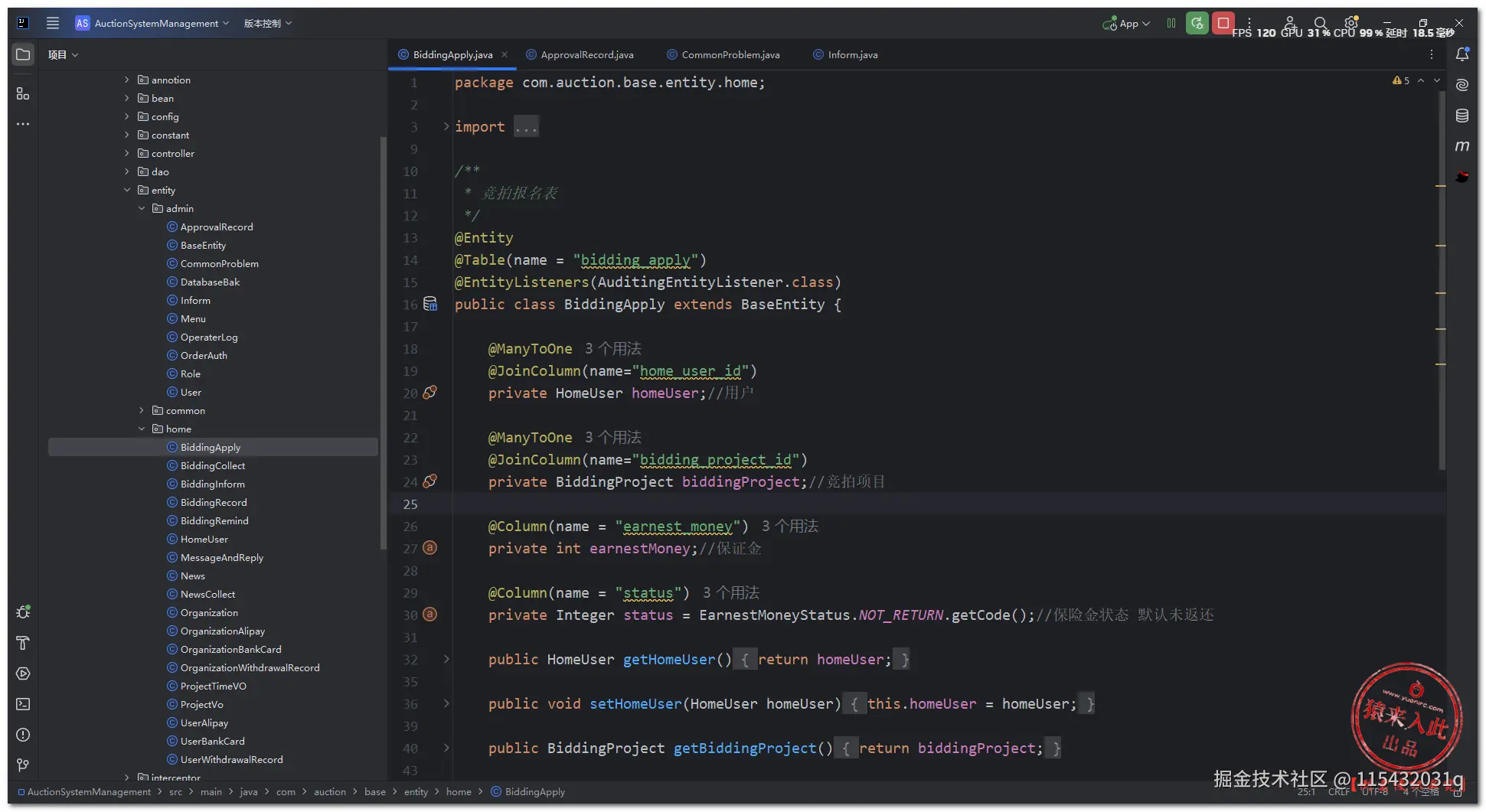
Task: Switch to the Inform.java tab
Action: coord(845,54)
